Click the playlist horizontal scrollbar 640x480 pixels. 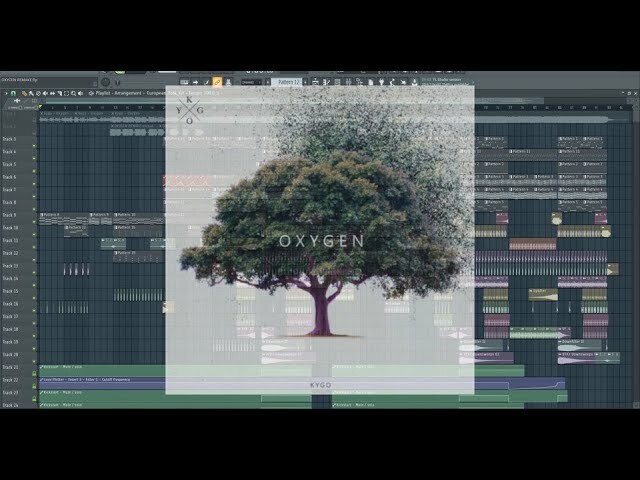[294, 100]
